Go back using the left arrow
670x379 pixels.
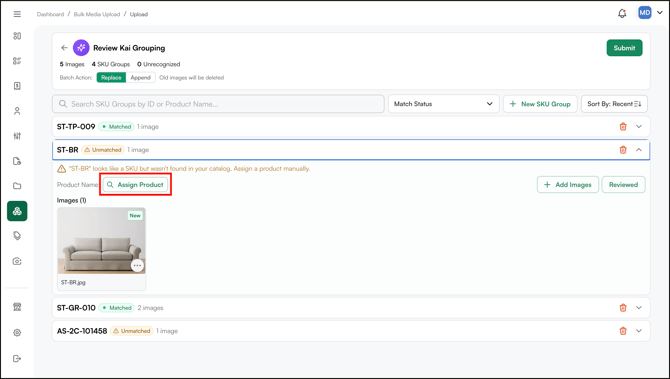(x=64, y=48)
